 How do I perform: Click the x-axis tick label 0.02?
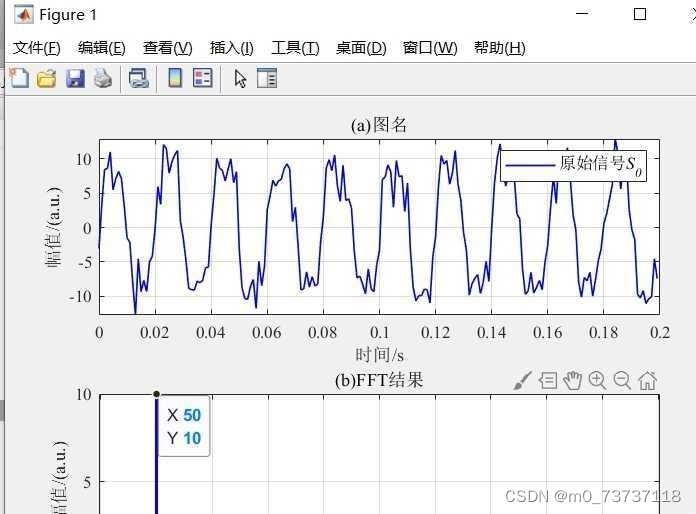coord(154,332)
